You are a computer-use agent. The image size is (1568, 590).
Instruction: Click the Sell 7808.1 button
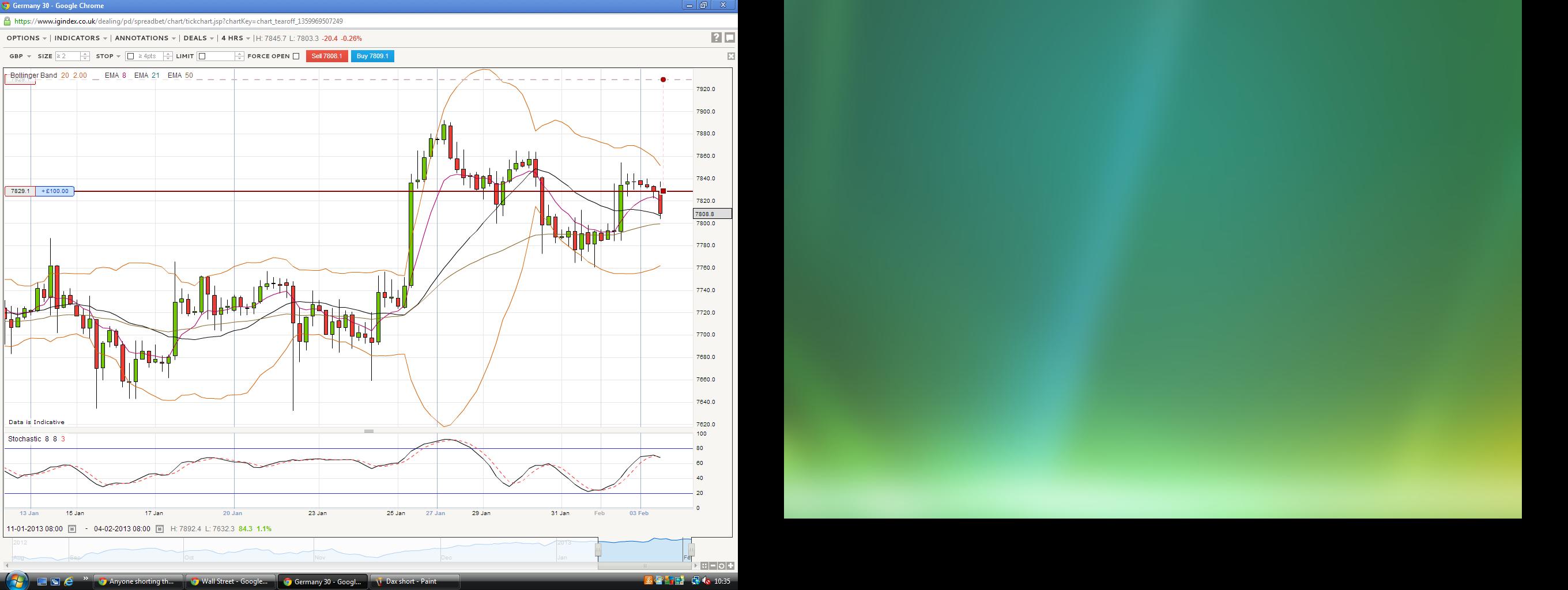(327, 56)
